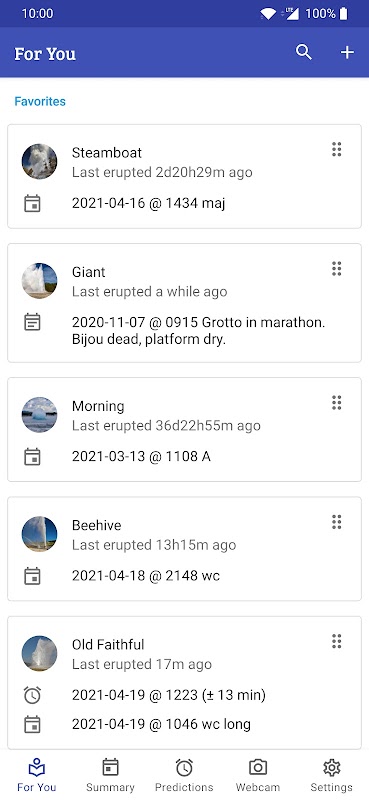Tap the drag handle on the Old Faithful card

click(336, 641)
